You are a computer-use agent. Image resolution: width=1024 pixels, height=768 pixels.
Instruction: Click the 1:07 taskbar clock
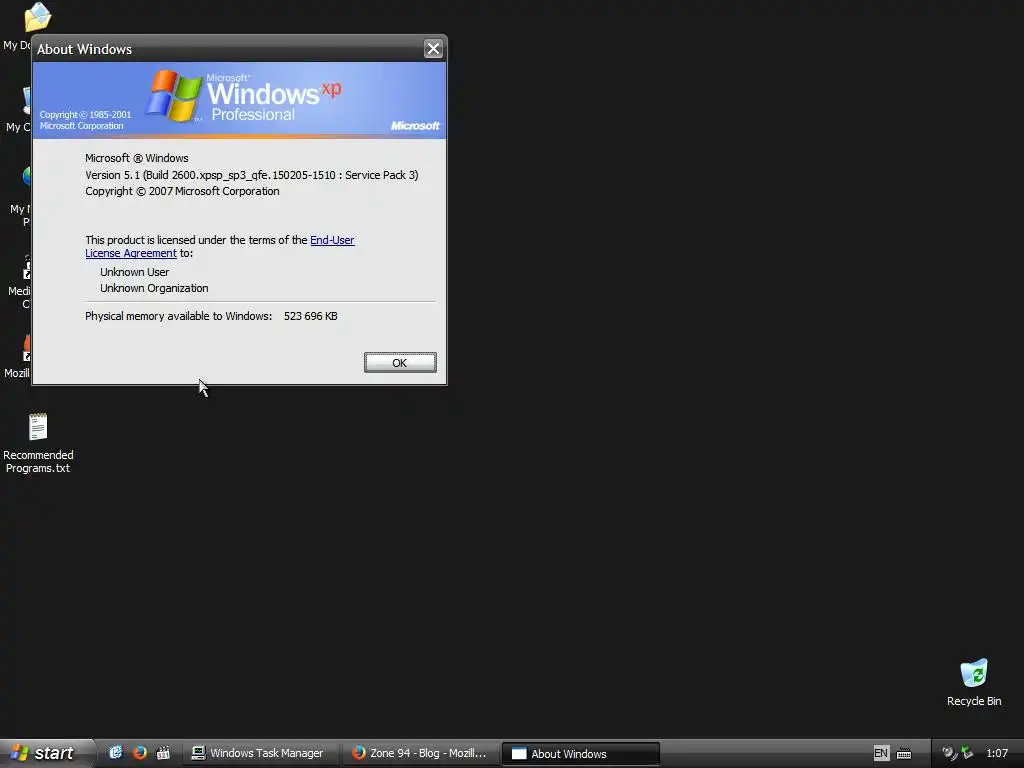pos(997,753)
